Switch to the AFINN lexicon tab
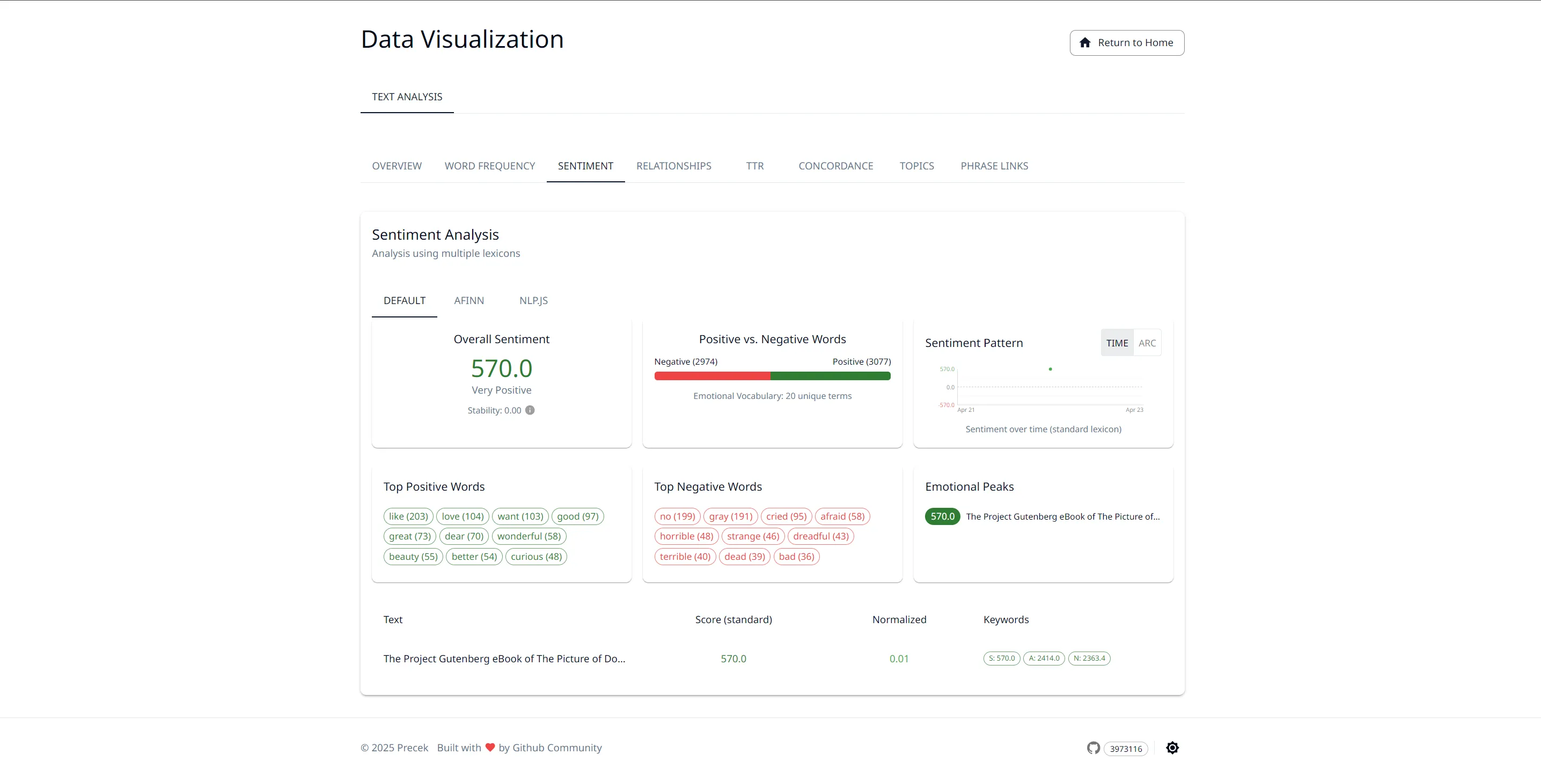 468,301
